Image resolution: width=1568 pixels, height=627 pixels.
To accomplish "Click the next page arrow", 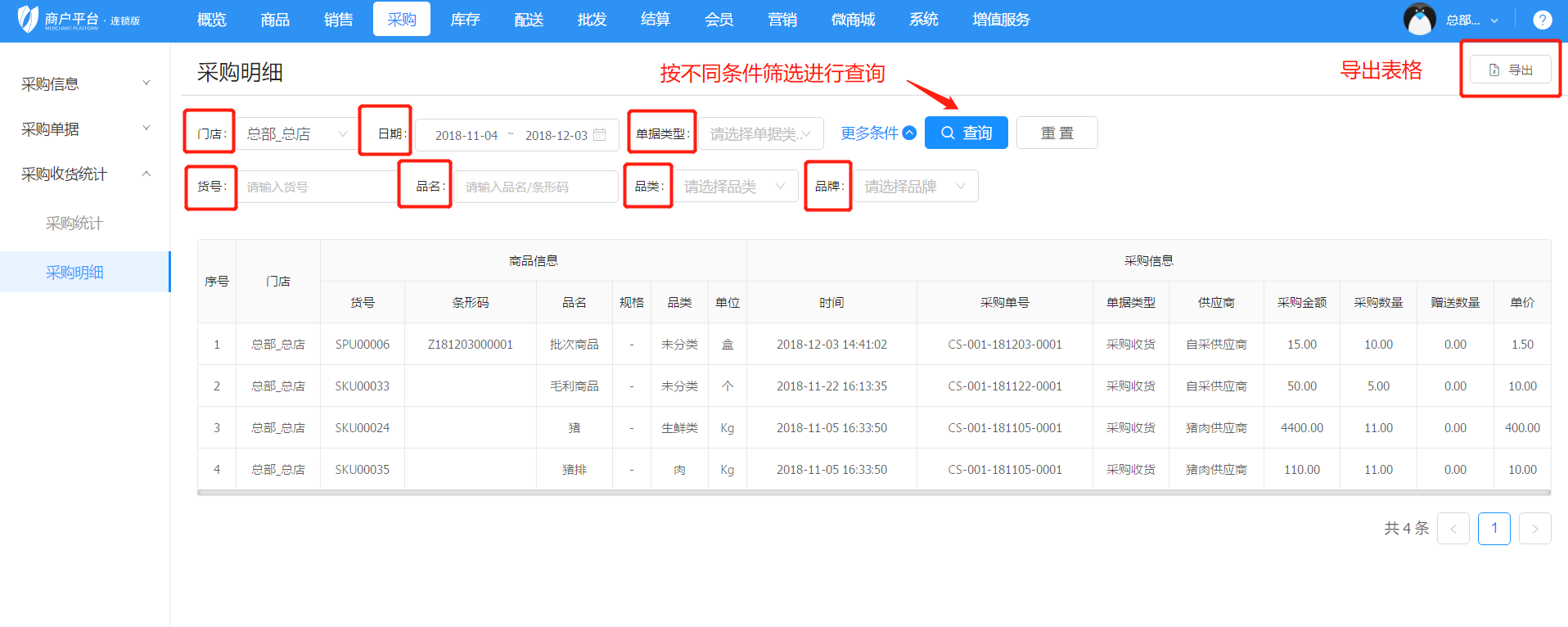I will click(1534, 529).
